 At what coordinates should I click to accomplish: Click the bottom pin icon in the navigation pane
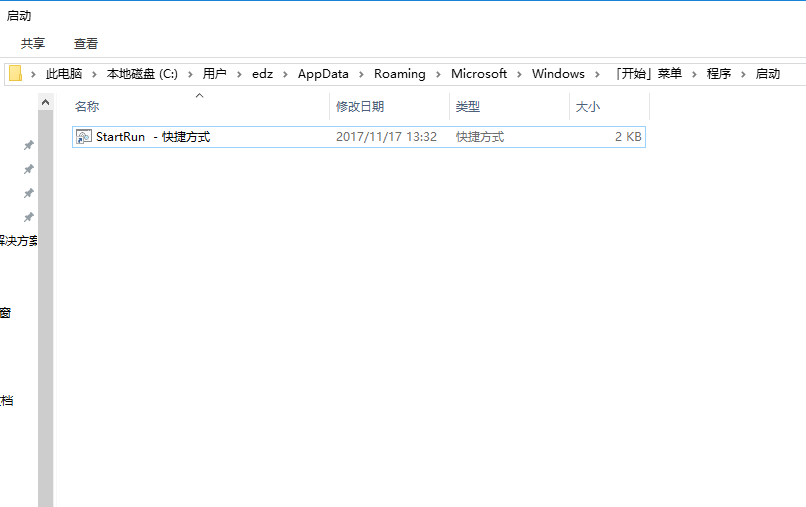(29, 217)
